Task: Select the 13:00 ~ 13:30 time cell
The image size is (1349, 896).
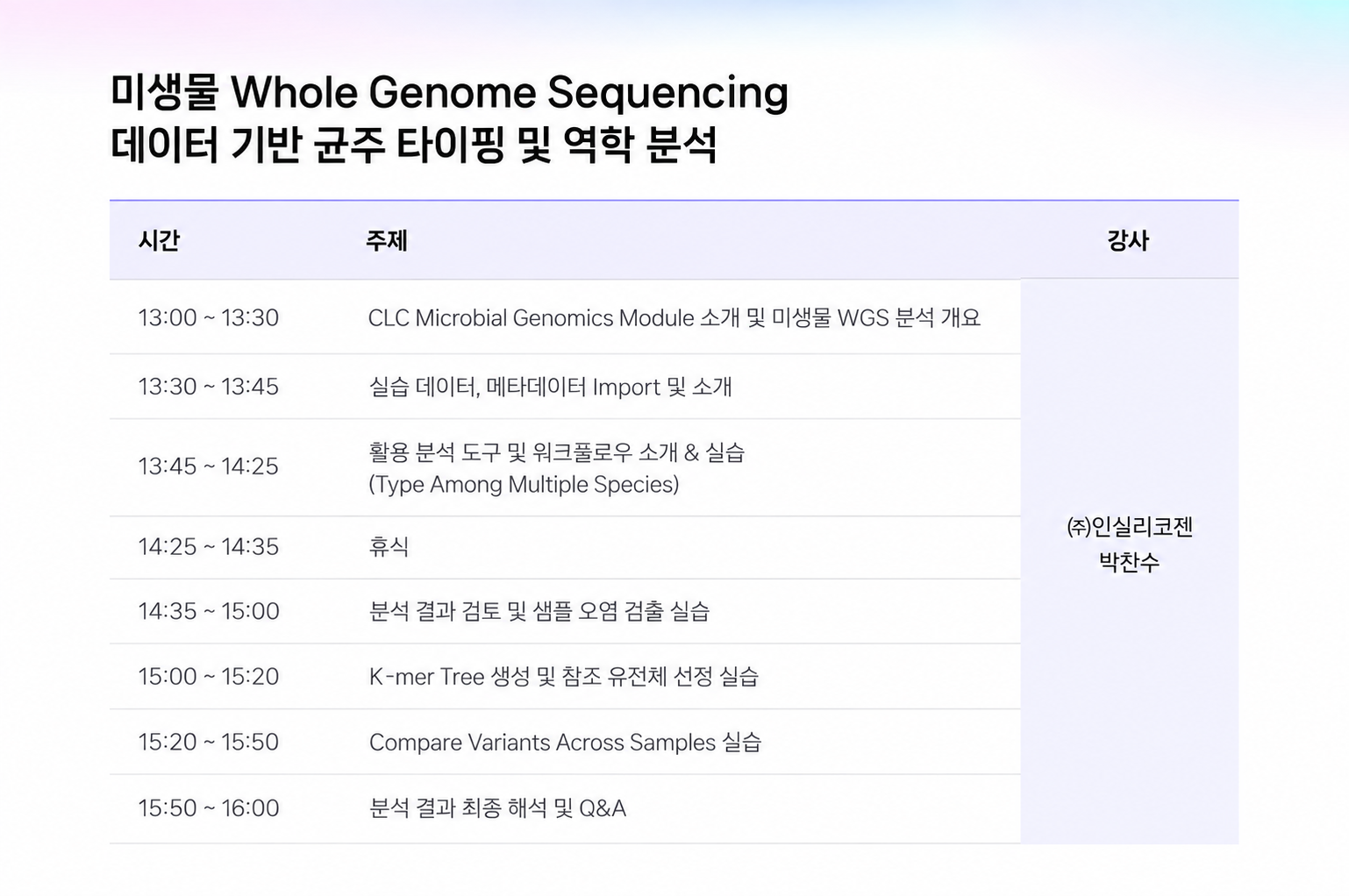Action: [209, 317]
